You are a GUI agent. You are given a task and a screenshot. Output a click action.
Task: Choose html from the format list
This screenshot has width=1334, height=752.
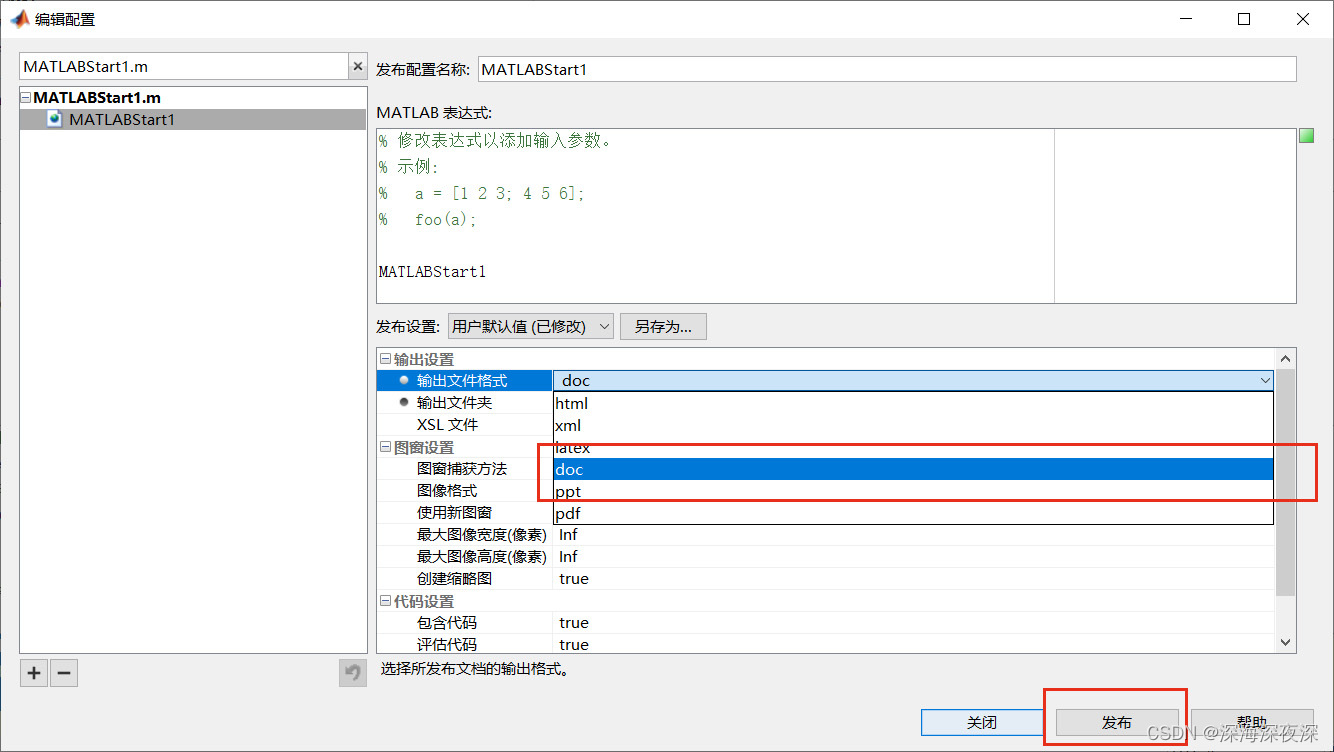[x=913, y=403]
